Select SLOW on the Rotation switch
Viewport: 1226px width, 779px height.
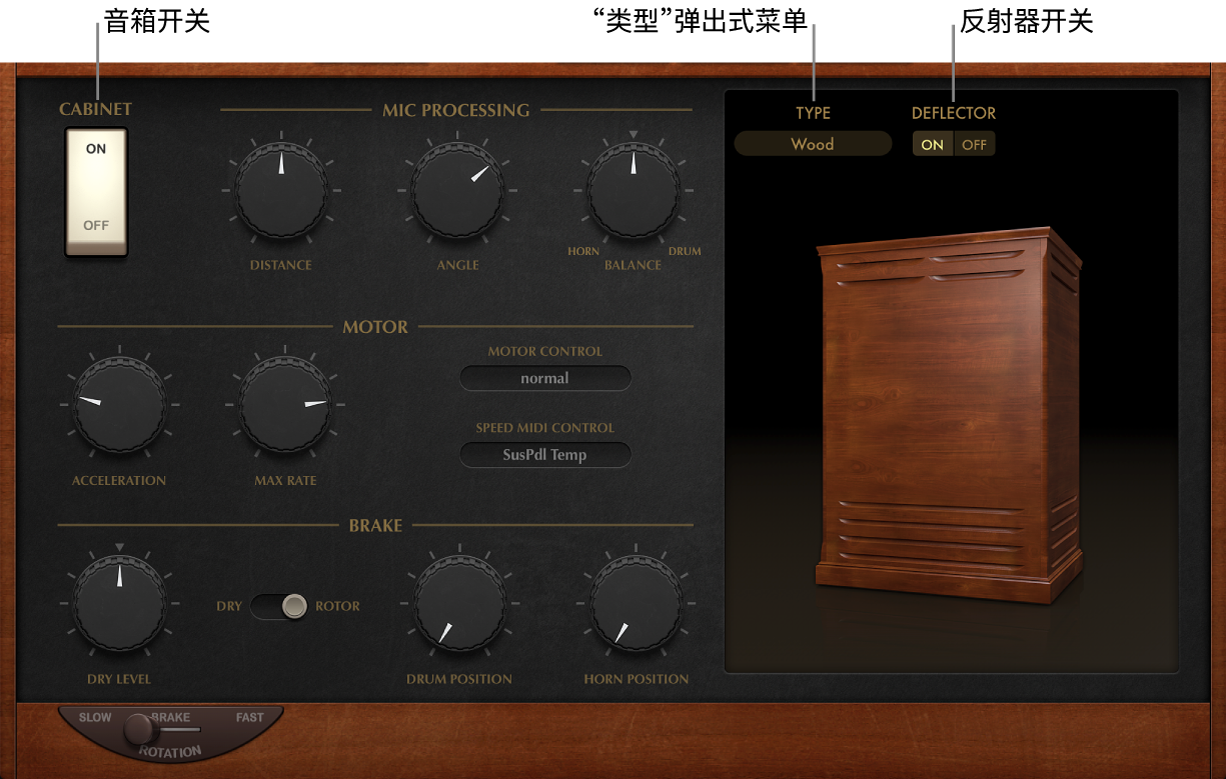click(96, 717)
